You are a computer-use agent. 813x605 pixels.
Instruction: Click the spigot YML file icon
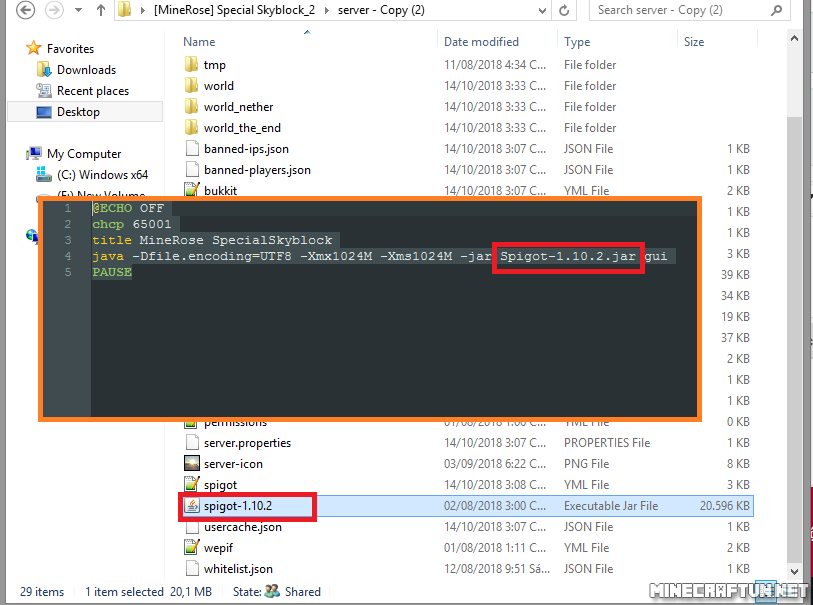coord(192,484)
